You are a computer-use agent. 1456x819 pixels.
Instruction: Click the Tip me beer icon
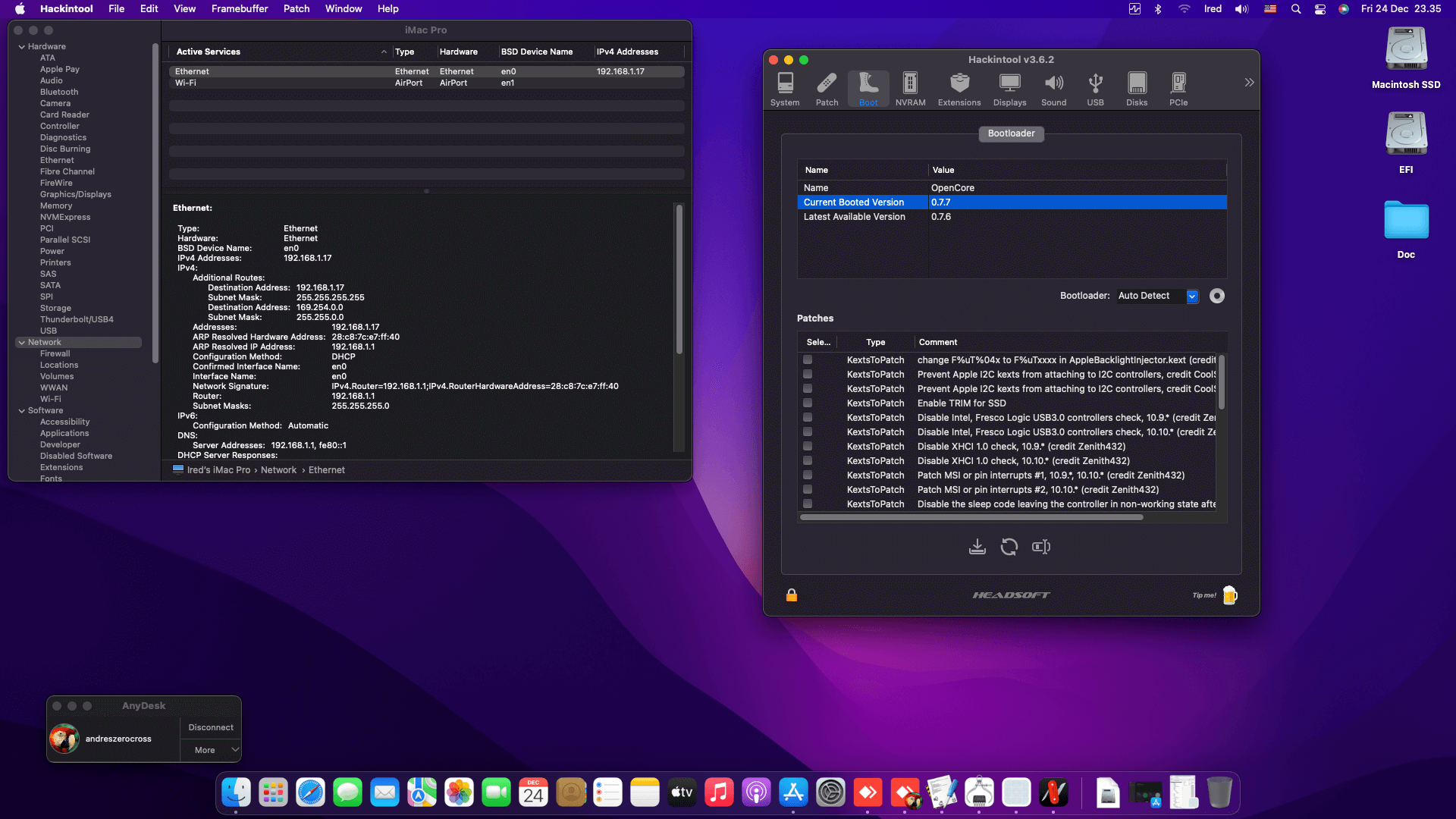(1230, 595)
